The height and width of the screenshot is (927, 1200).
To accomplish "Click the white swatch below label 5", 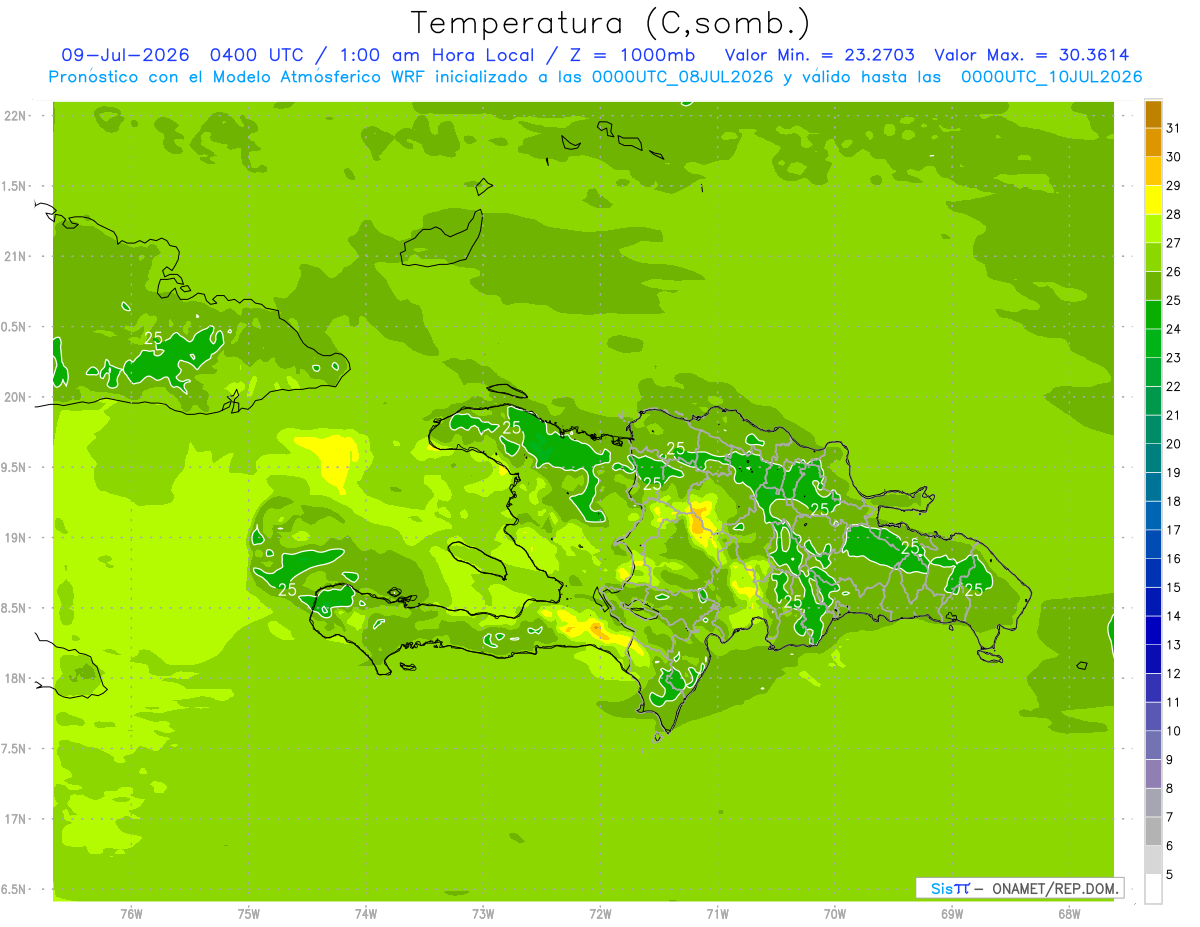I will tap(1153, 889).
